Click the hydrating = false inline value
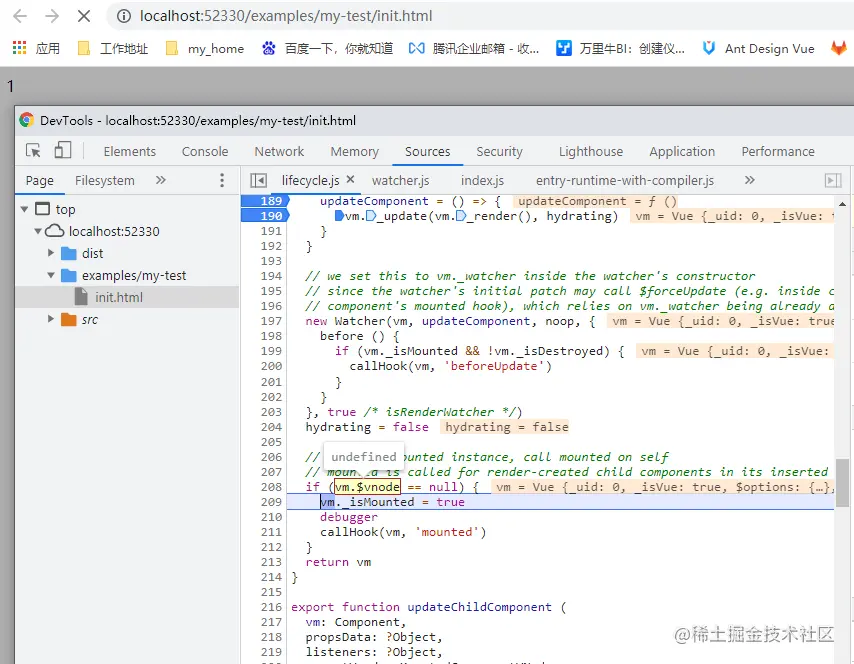The image size is (854, 664). 507,427
